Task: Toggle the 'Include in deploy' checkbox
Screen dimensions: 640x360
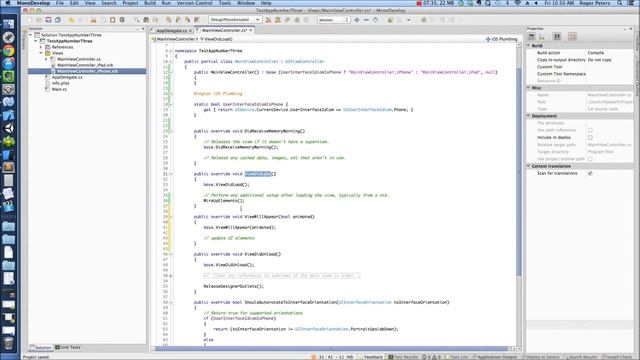Action: [x=590, y=138]
